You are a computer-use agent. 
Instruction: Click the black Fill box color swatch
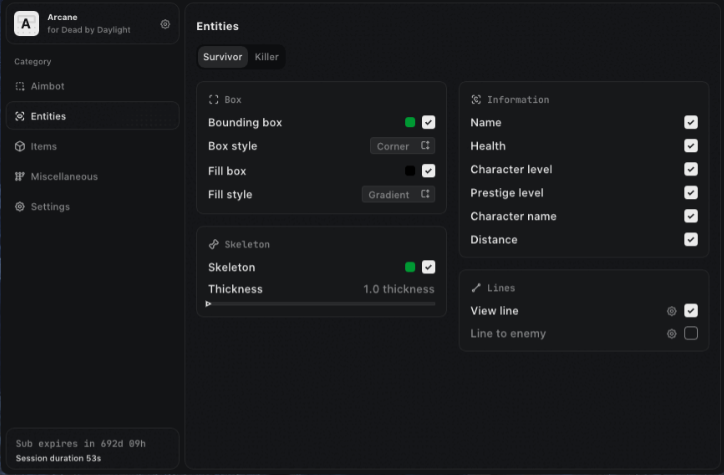(x=410, y=171)
